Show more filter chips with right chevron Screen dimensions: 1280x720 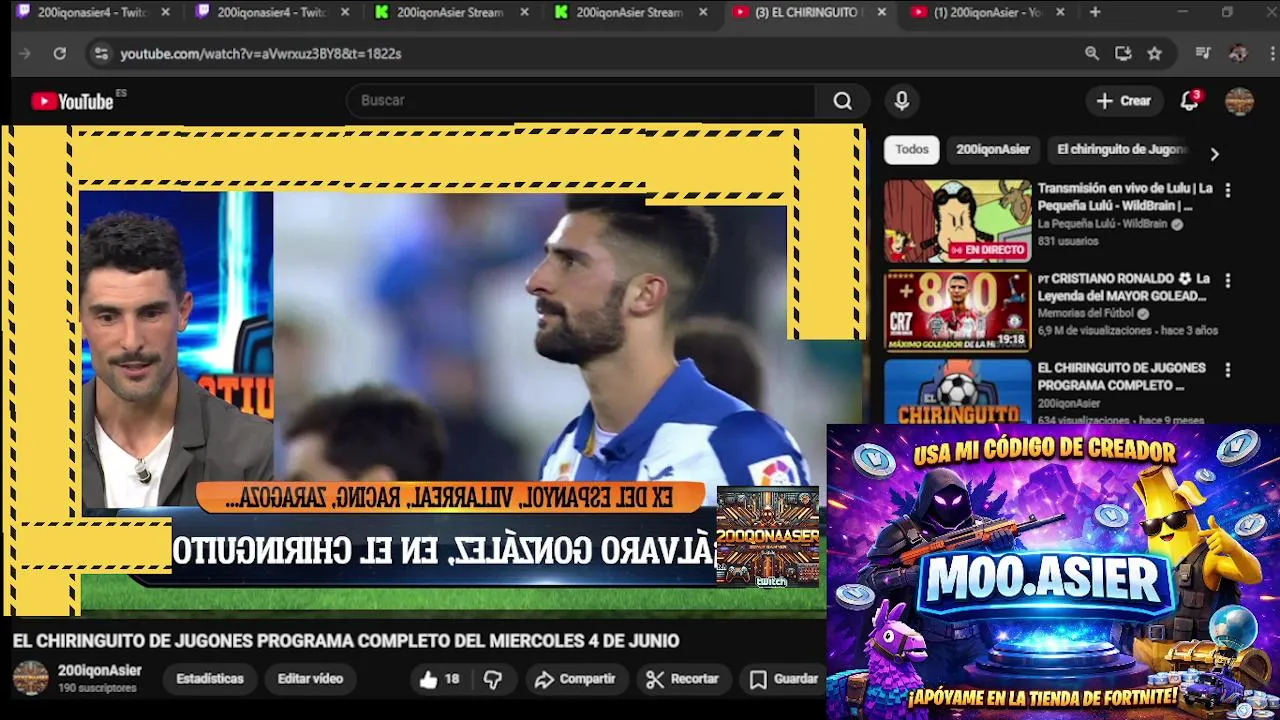(1214, 154)
